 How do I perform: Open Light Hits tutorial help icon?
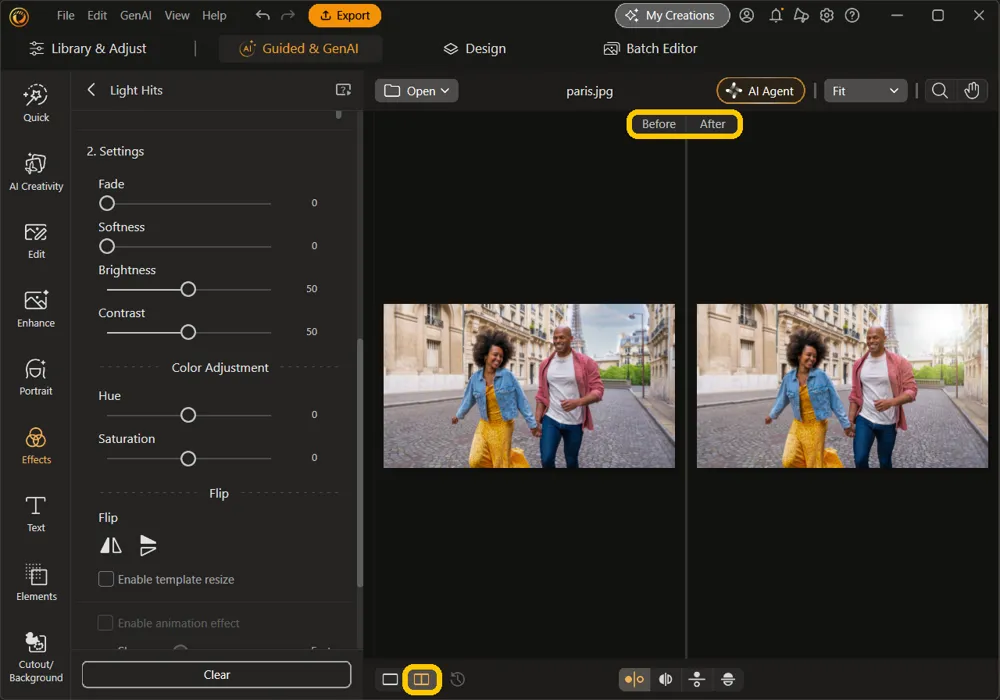pyautogui.click(x=343, y=90)
